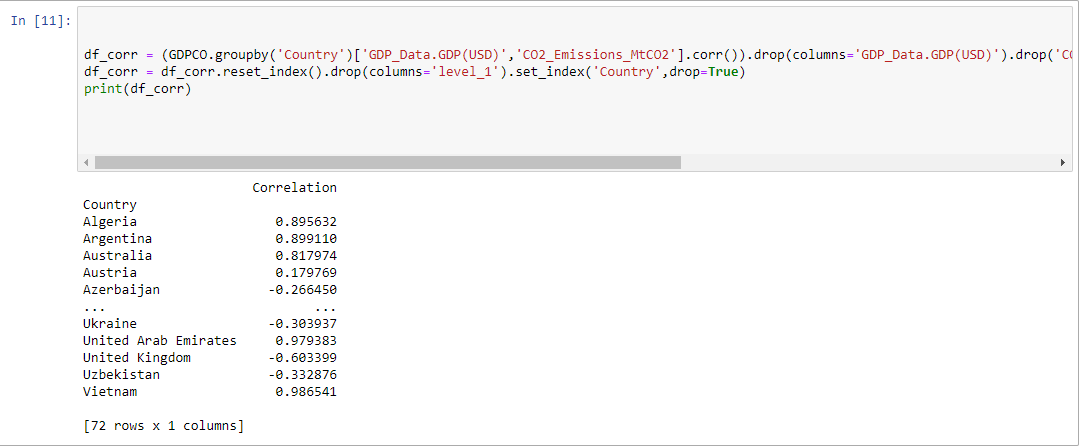Click the value 0.986541
Screen dimensions: 1082x447
click(x=306, y=392)
